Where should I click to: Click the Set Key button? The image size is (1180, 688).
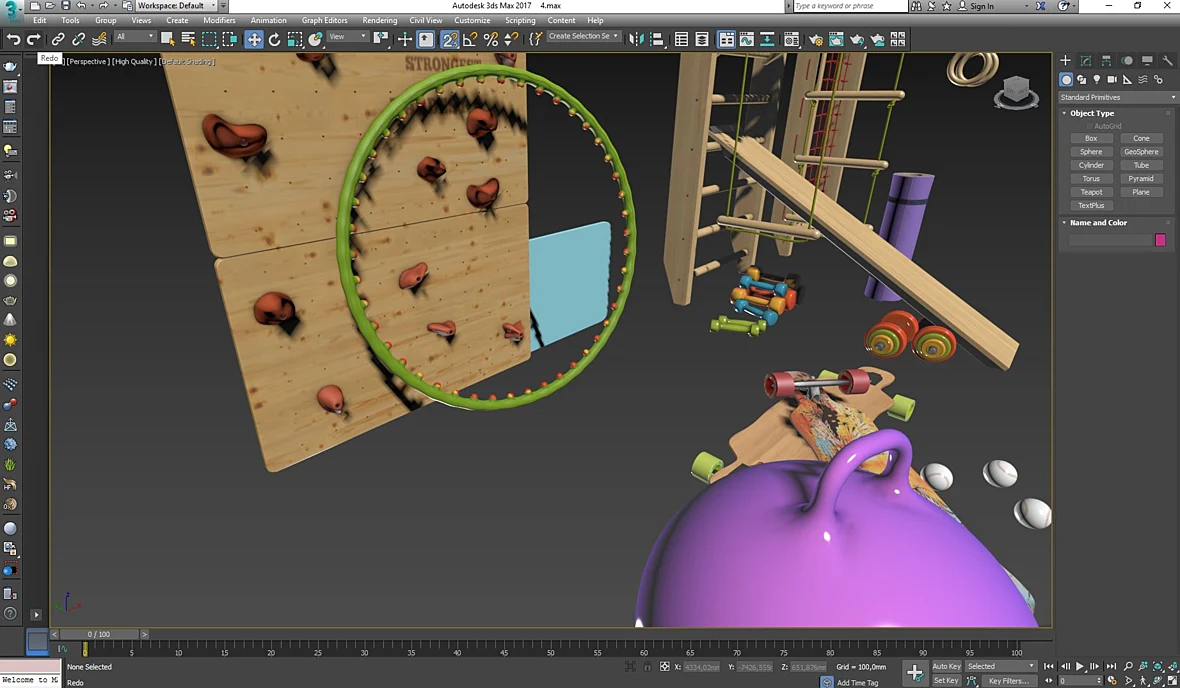click(x=946, y=680)
